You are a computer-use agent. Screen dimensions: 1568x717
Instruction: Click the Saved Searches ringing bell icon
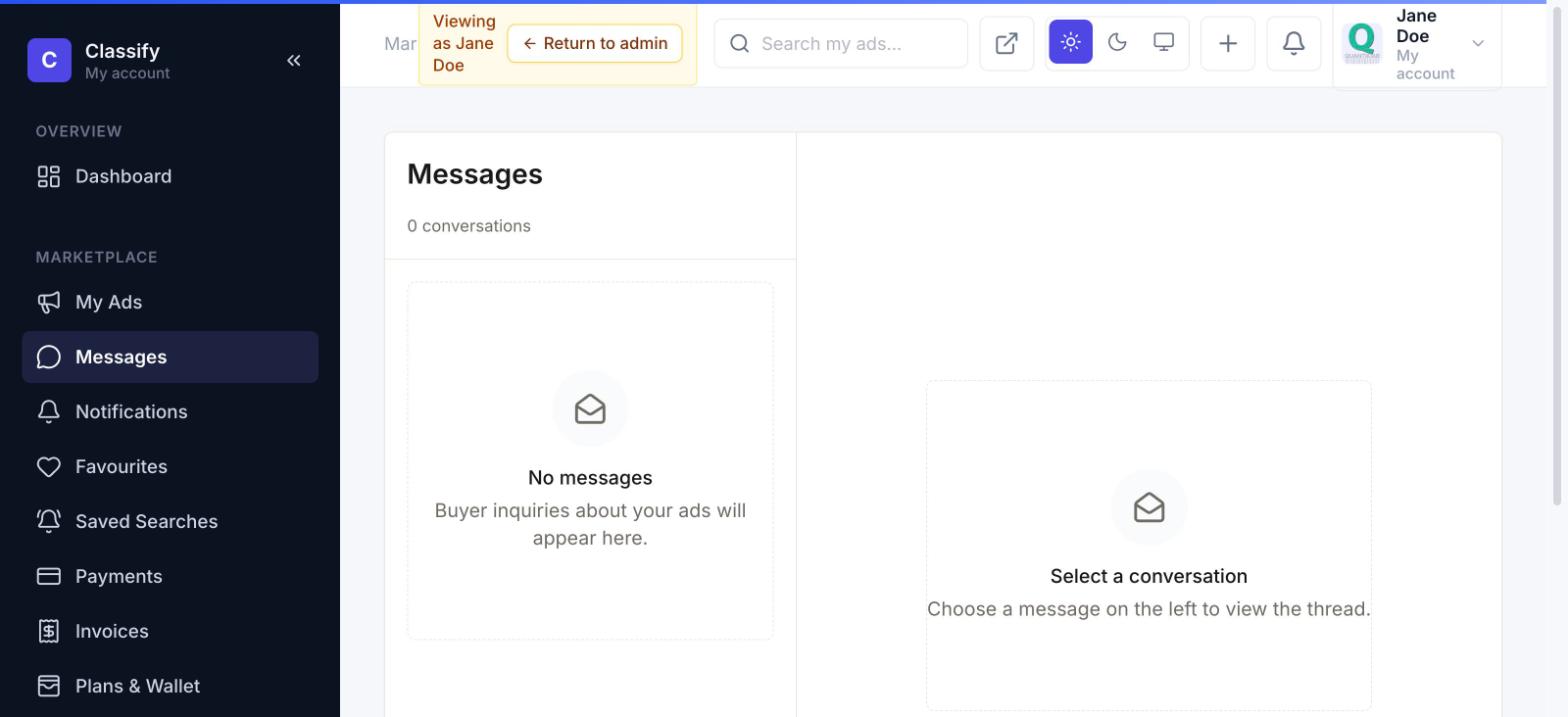pyautogui.click(x=48, y=521)
